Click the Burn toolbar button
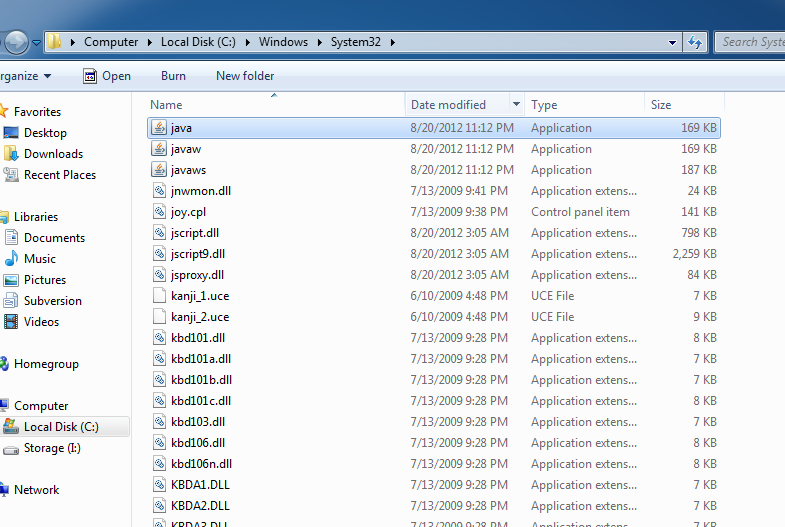 (173, 76)
